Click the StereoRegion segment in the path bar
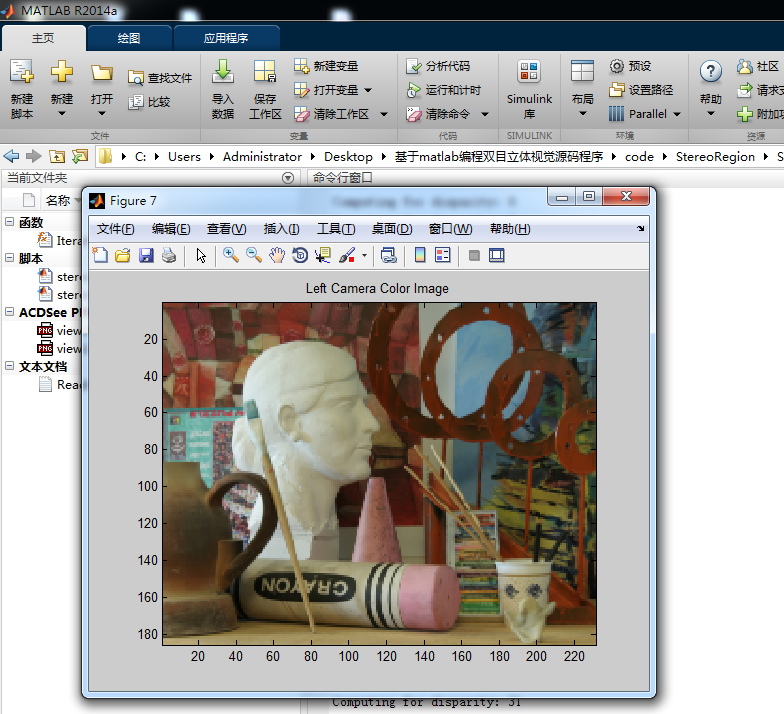This screenshot has height=714, width=784. [x=715, y=156]
